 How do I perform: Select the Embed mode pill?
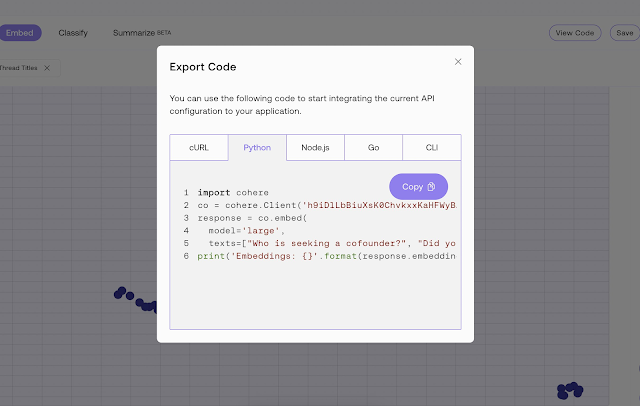click(20, 33)
